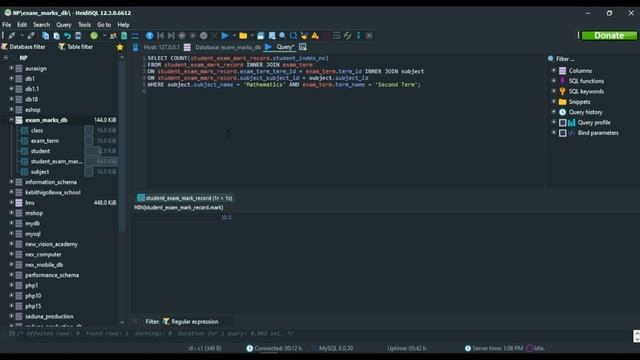Select the kebithigollewa_school database

click(x=53, y=193)
